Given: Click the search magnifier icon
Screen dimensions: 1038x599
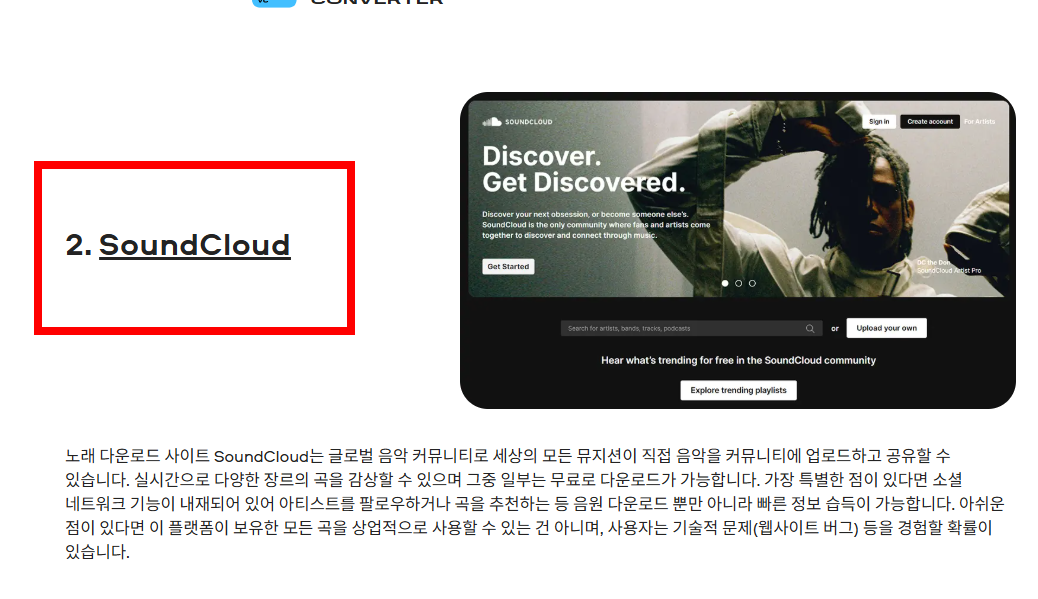Looking at the screenshot, I should pos(809,328).
